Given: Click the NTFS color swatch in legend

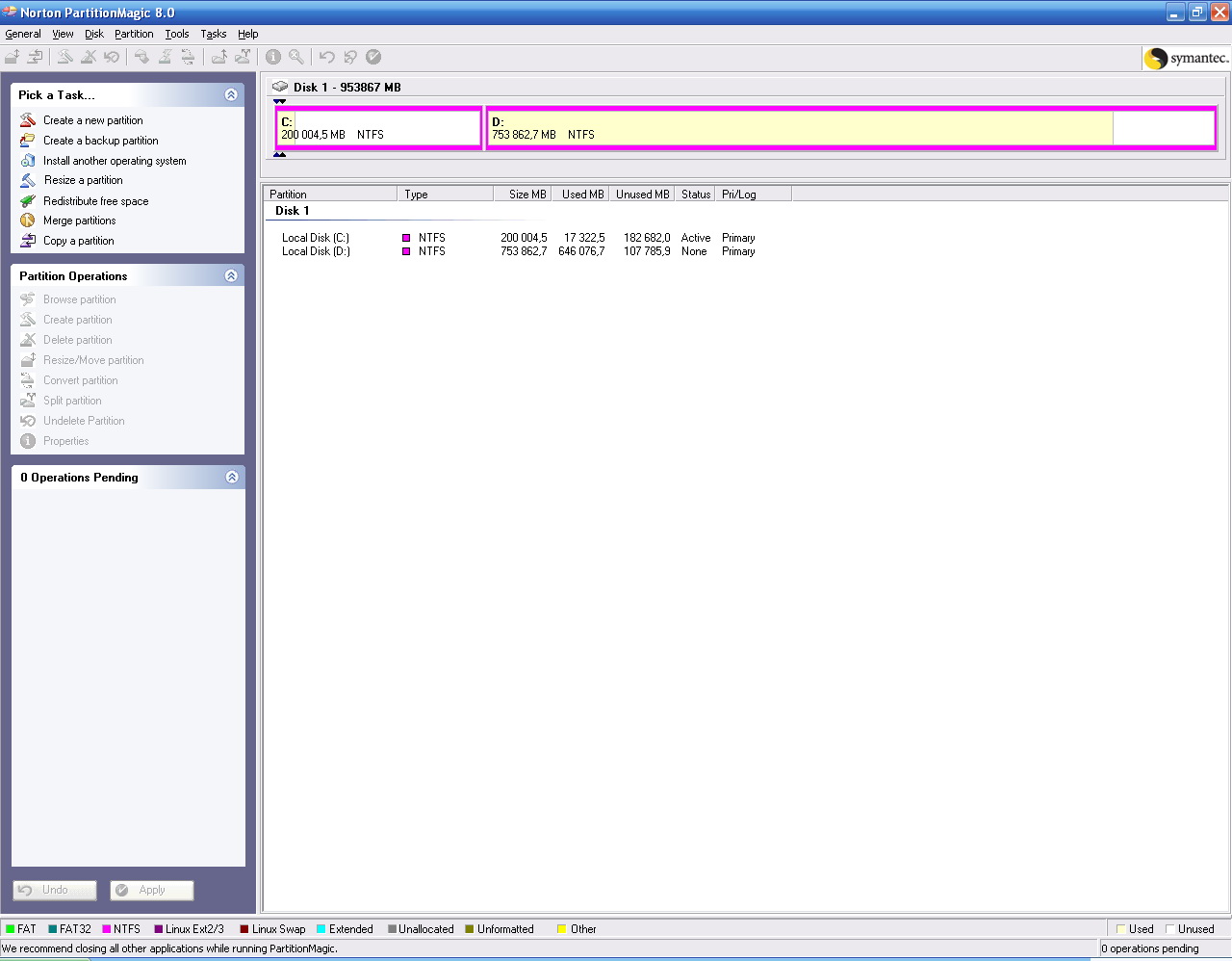Looking at the screenshot, I should [107, 929].
